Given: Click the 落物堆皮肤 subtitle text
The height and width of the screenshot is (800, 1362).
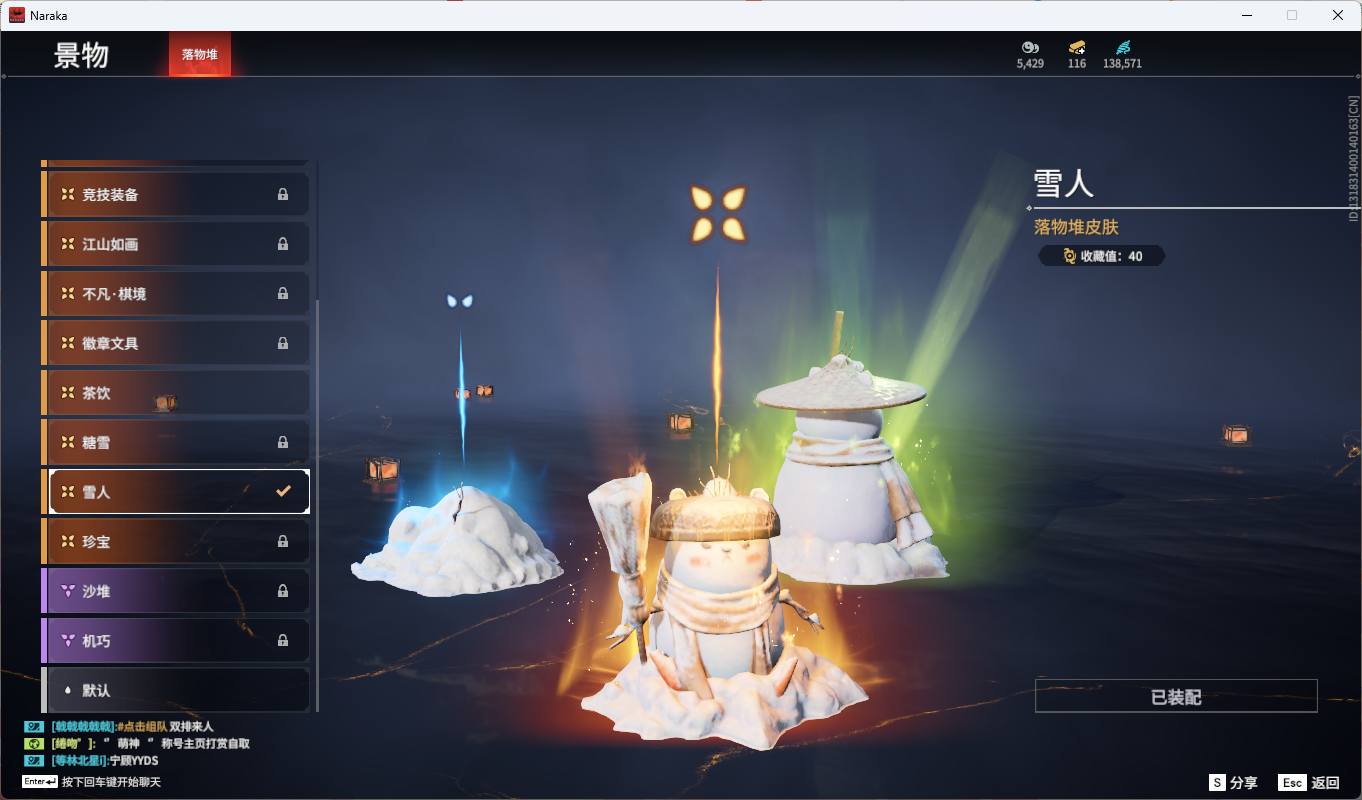Looking at the screenshot, I should click(1076, 227).
